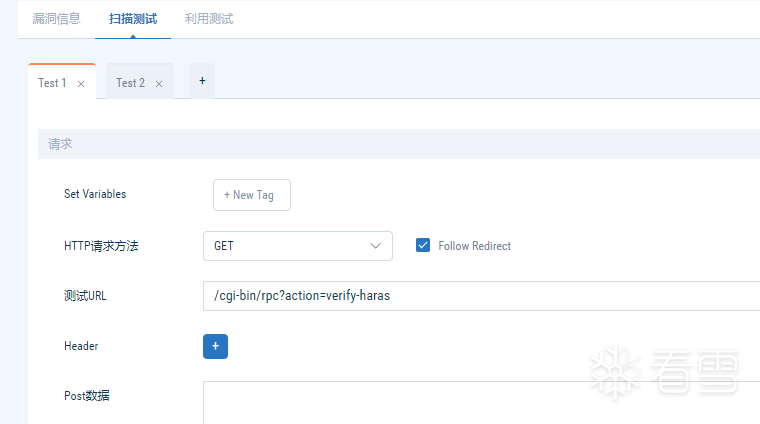Click inside the Post数据 text area
Viewport: 760px width, 424px height.
pos(480,402)
